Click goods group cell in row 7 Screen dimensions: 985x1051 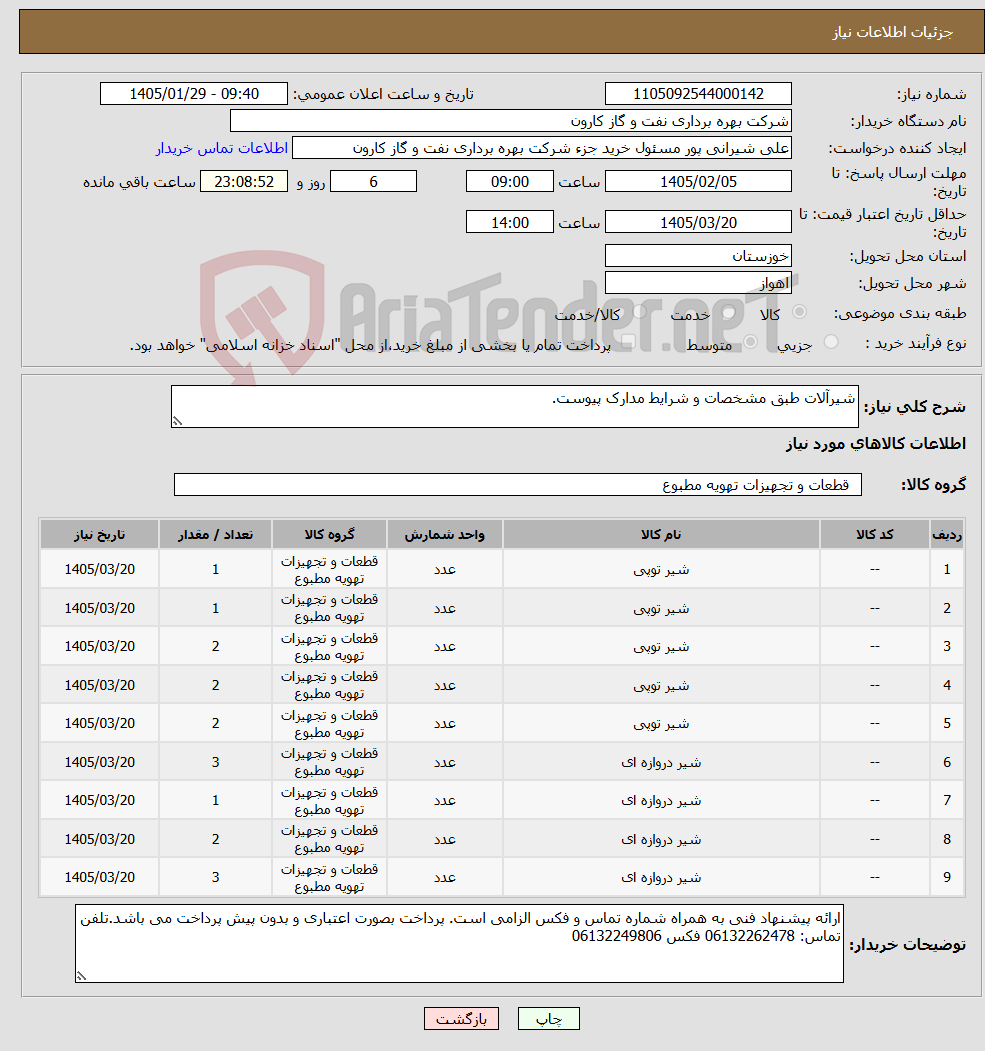pos(329,800)
